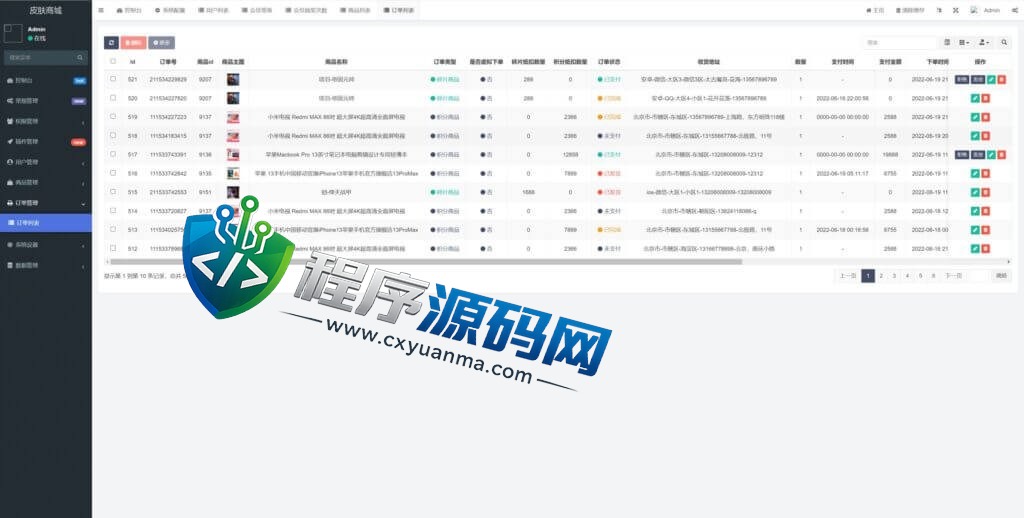Delete order row 517 with red trash icon
Viewport: 1024px width, 518px height.
tap(1002, 155)
